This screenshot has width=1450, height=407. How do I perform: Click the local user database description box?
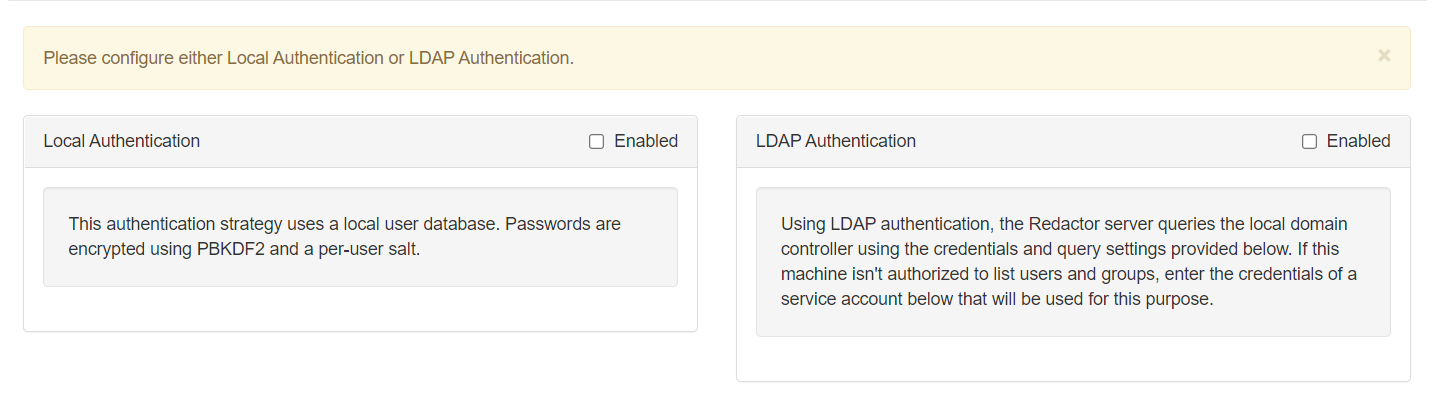[x=360, y=237]
